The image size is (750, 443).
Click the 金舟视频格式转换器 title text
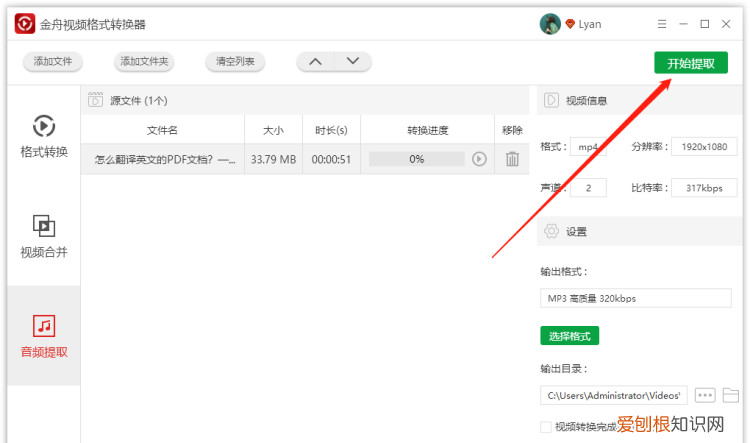point(92,24)
